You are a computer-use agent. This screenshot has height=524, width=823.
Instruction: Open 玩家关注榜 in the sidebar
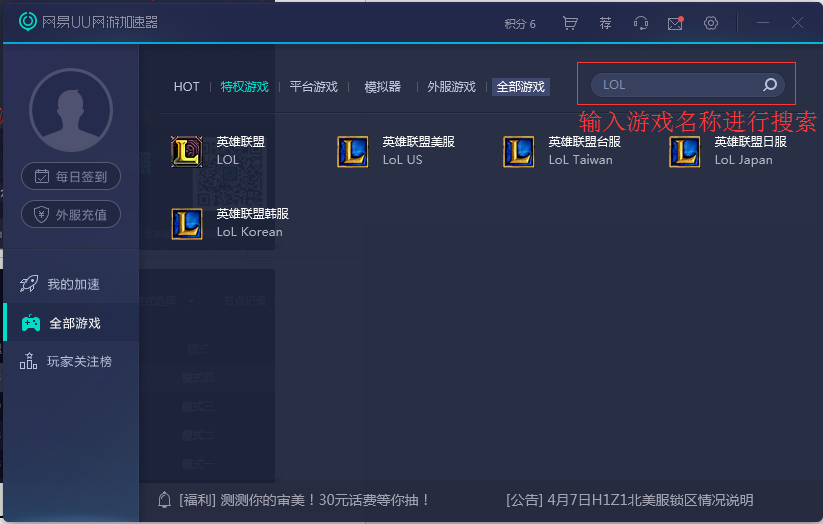pyautogui.click(x=71, y=361)
